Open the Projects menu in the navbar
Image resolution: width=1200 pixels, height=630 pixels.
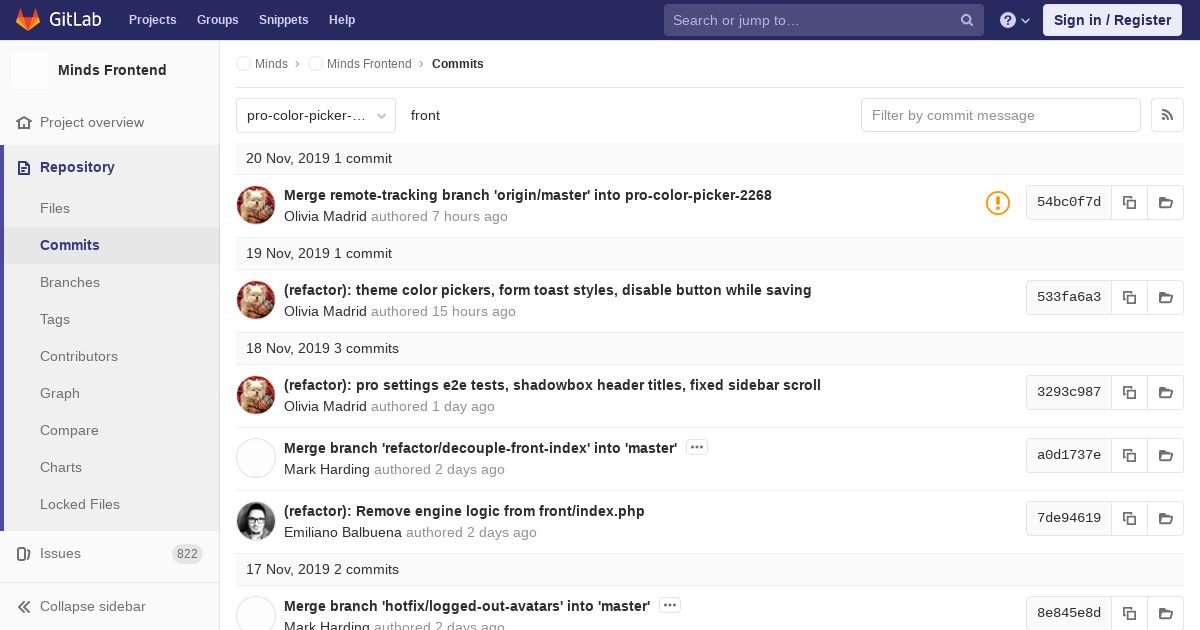[152, 20]
